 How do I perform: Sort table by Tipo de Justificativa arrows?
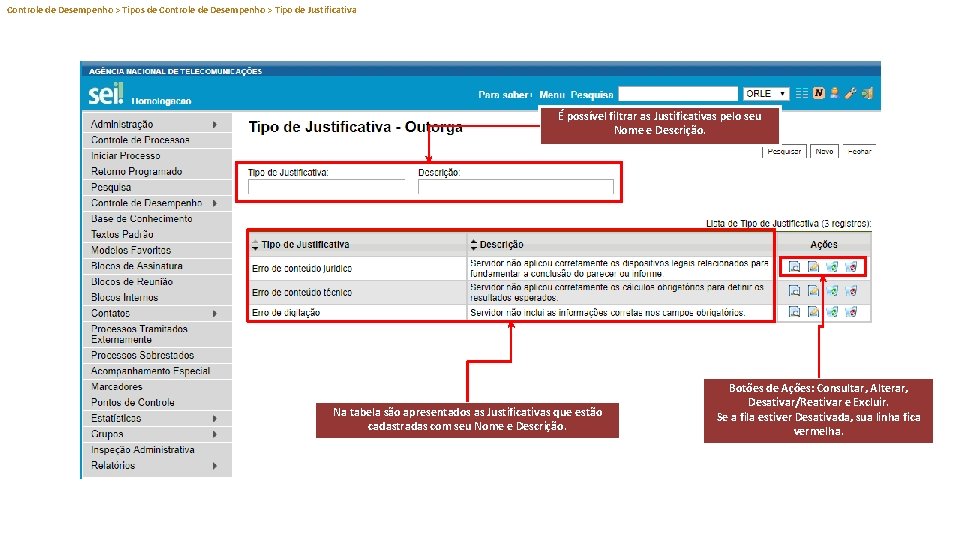click(x=255, y=245)
